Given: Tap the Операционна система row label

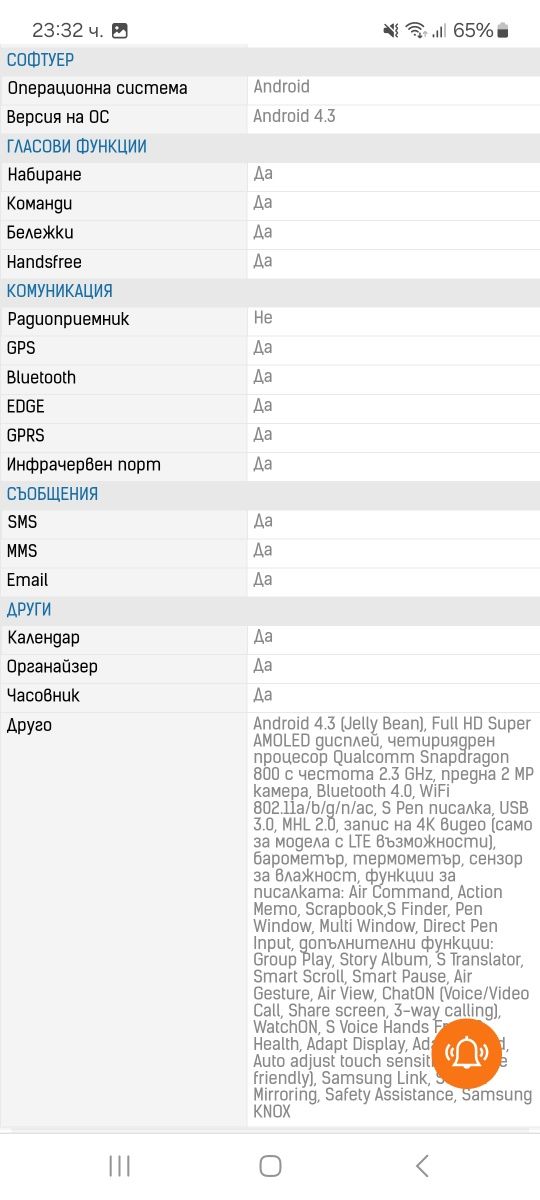Looking at the screenshot, I should 97,89.
